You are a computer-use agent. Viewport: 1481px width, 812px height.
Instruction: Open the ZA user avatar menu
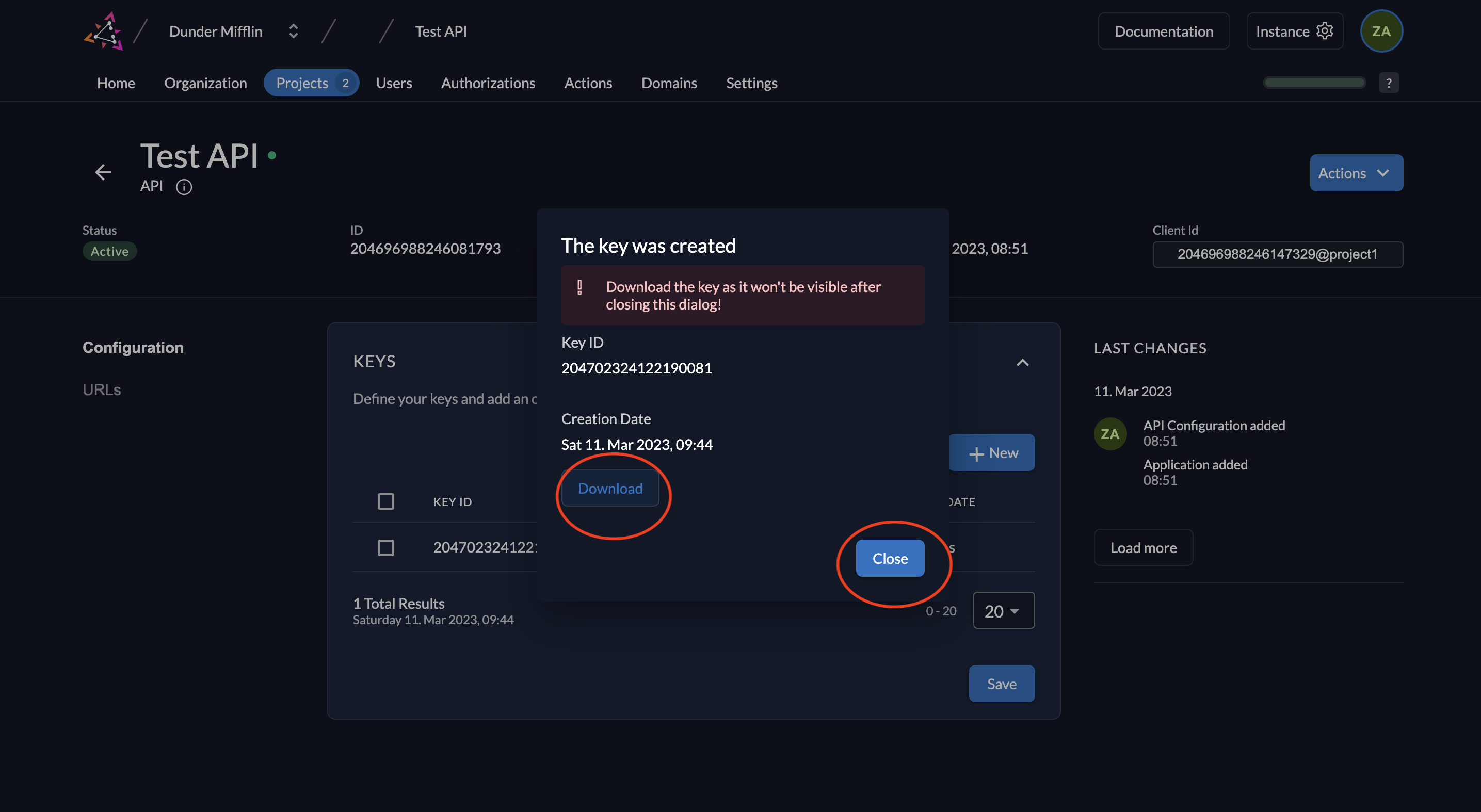(1381, 30)
